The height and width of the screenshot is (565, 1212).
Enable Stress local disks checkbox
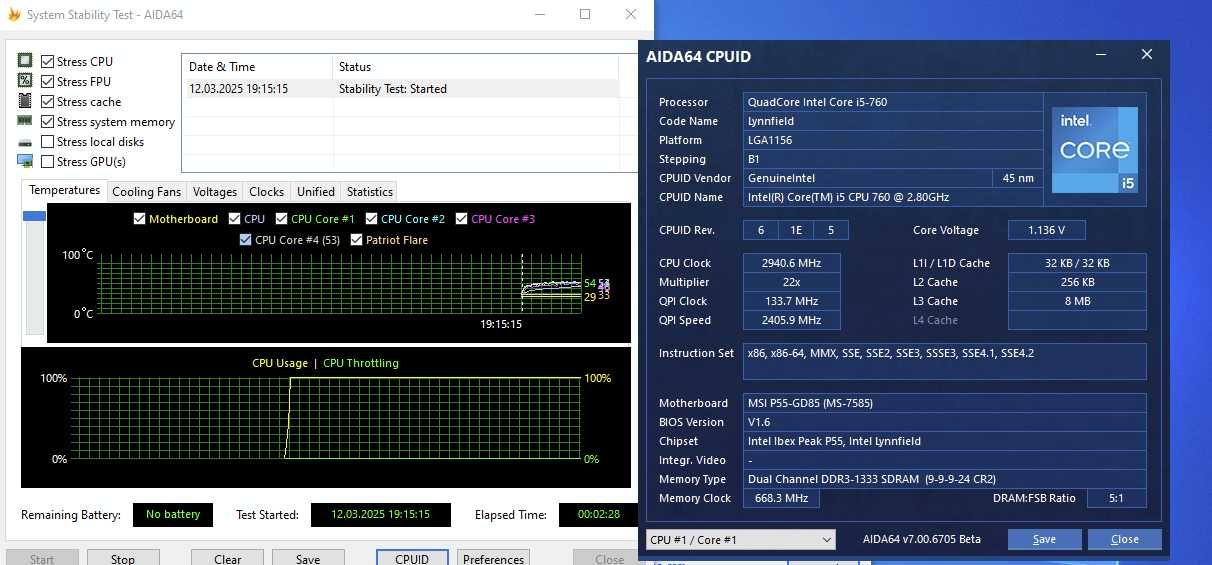click(x=47, y=141)
